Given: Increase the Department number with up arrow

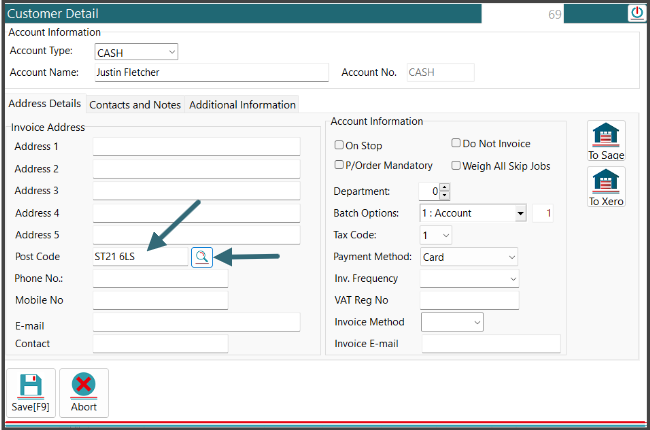Looking at the screenshot, I should click(445, 187).
